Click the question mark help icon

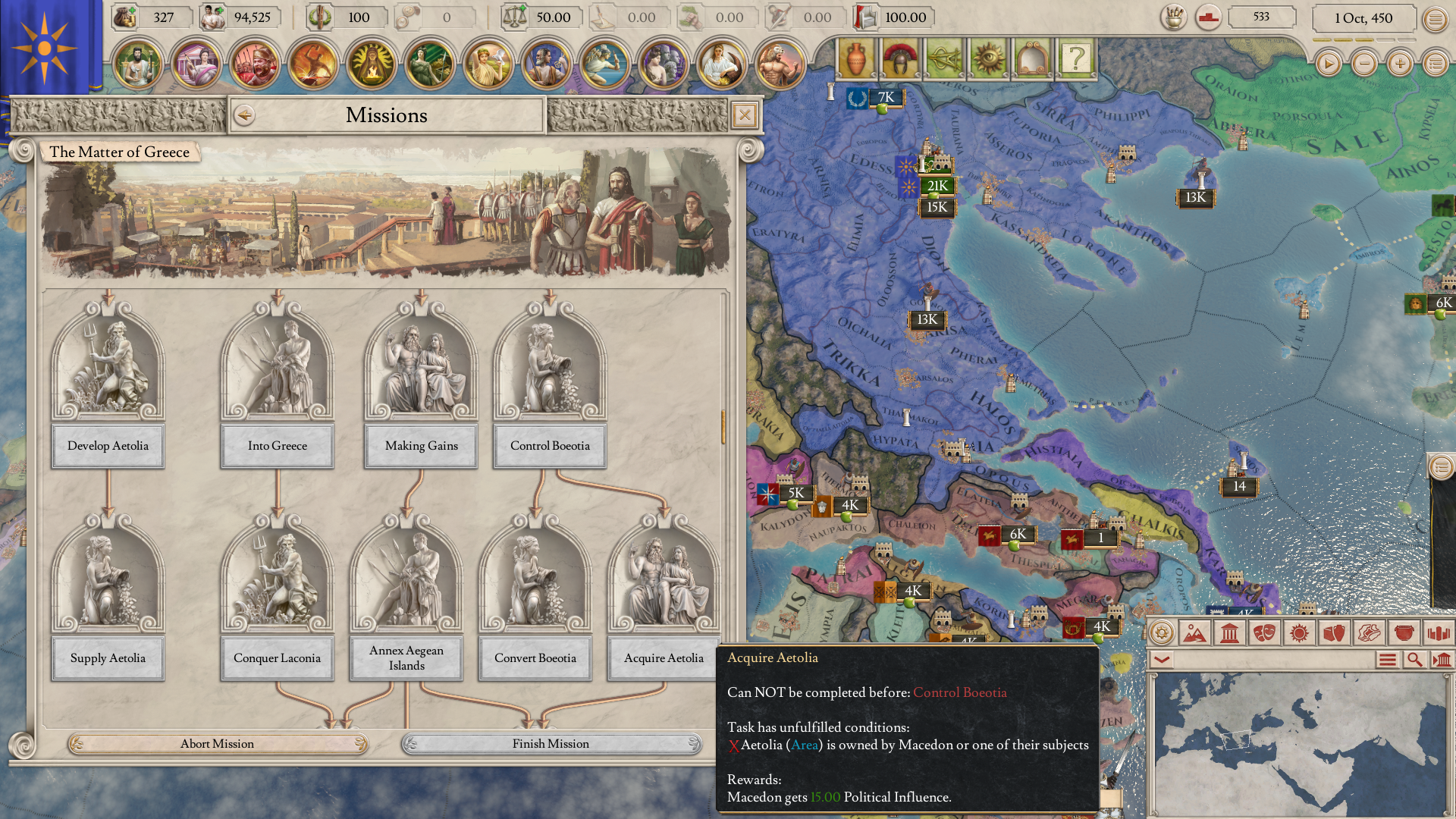pos(1076,58)
